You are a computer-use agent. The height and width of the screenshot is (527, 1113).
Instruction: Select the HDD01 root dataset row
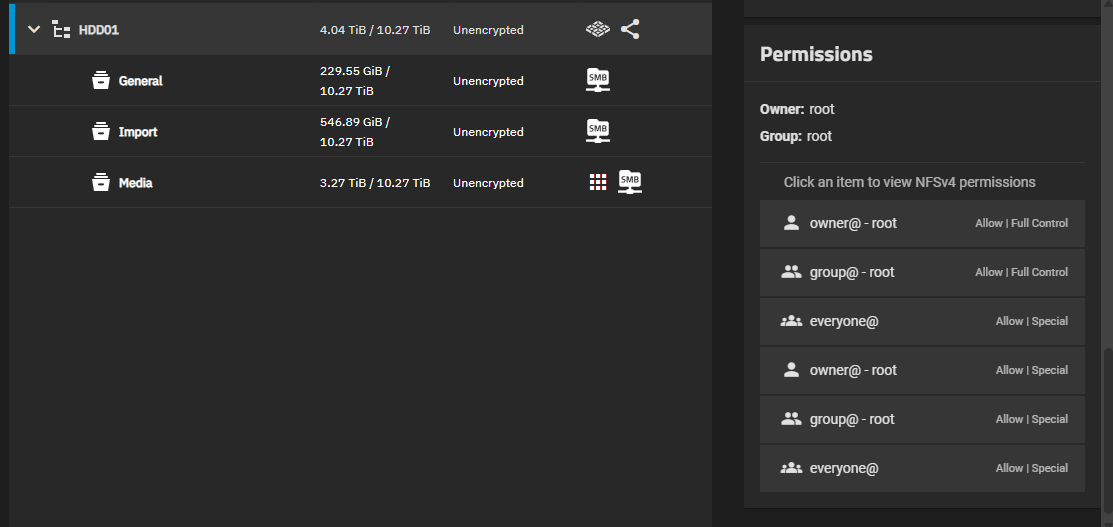[361, 29]
